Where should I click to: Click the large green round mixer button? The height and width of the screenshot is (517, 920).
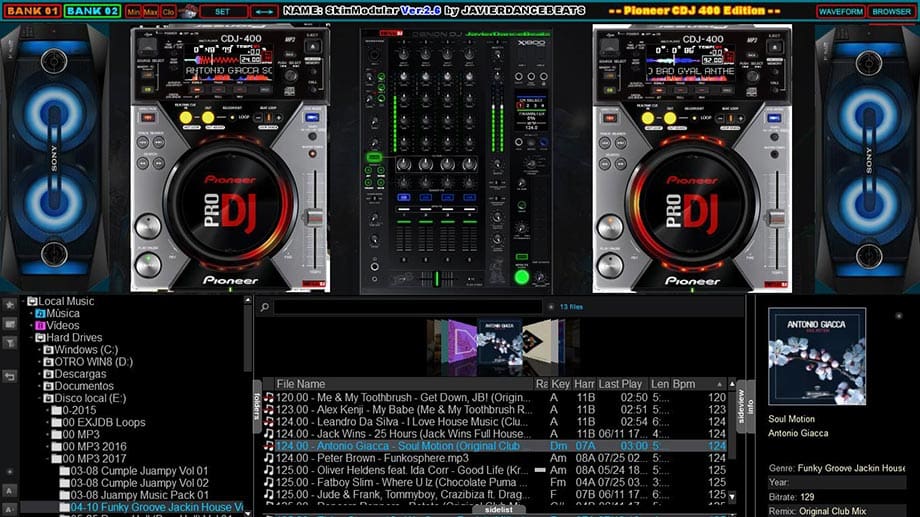pyautogui.click(x=522, y=278)
